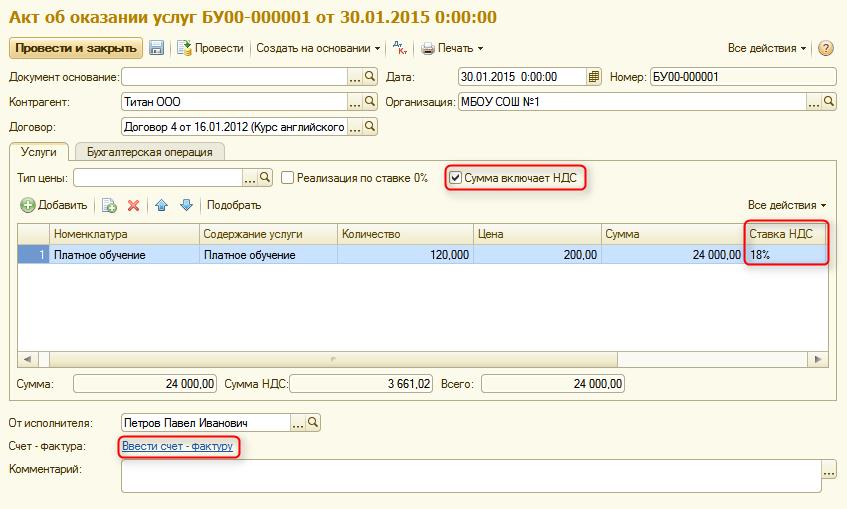The width and height of the screenshot is (847, 509).
Task: Click the Ставка НДС column header
Action: tap(786, 234)
